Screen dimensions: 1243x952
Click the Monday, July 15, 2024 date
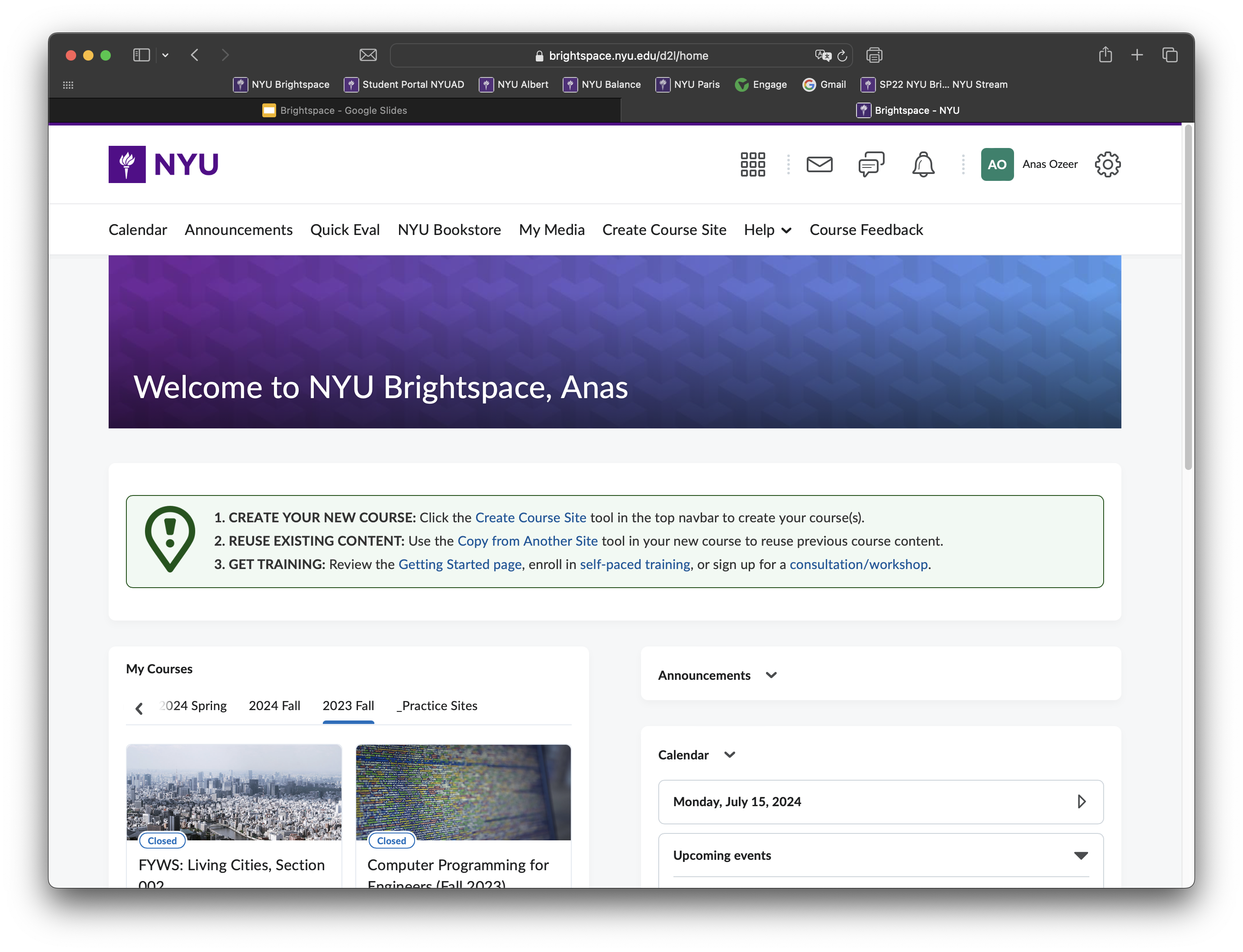(x=737, y=802)
